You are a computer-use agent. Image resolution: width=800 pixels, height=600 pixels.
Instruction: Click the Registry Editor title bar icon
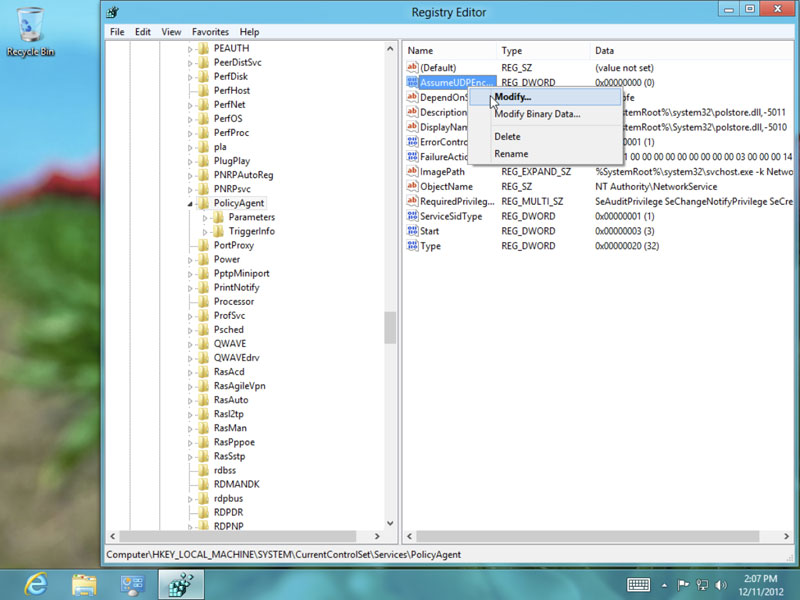click(113, 12)
